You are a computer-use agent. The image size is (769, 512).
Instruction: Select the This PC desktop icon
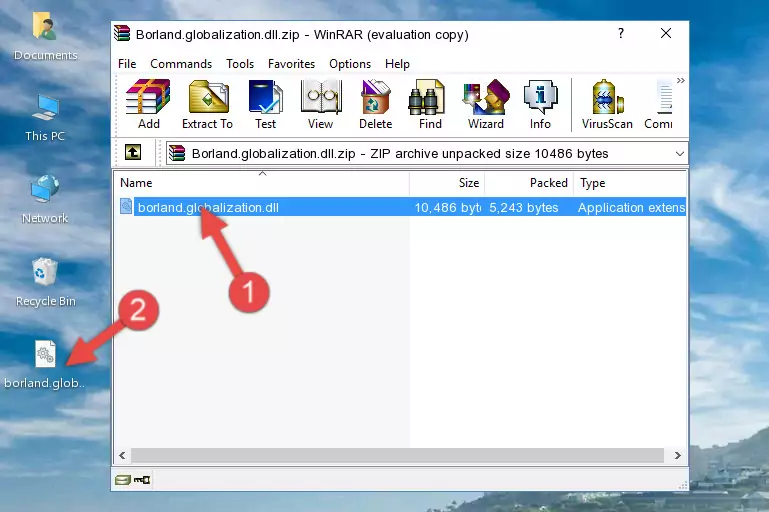pyautogui.click(x=45, y=119)
